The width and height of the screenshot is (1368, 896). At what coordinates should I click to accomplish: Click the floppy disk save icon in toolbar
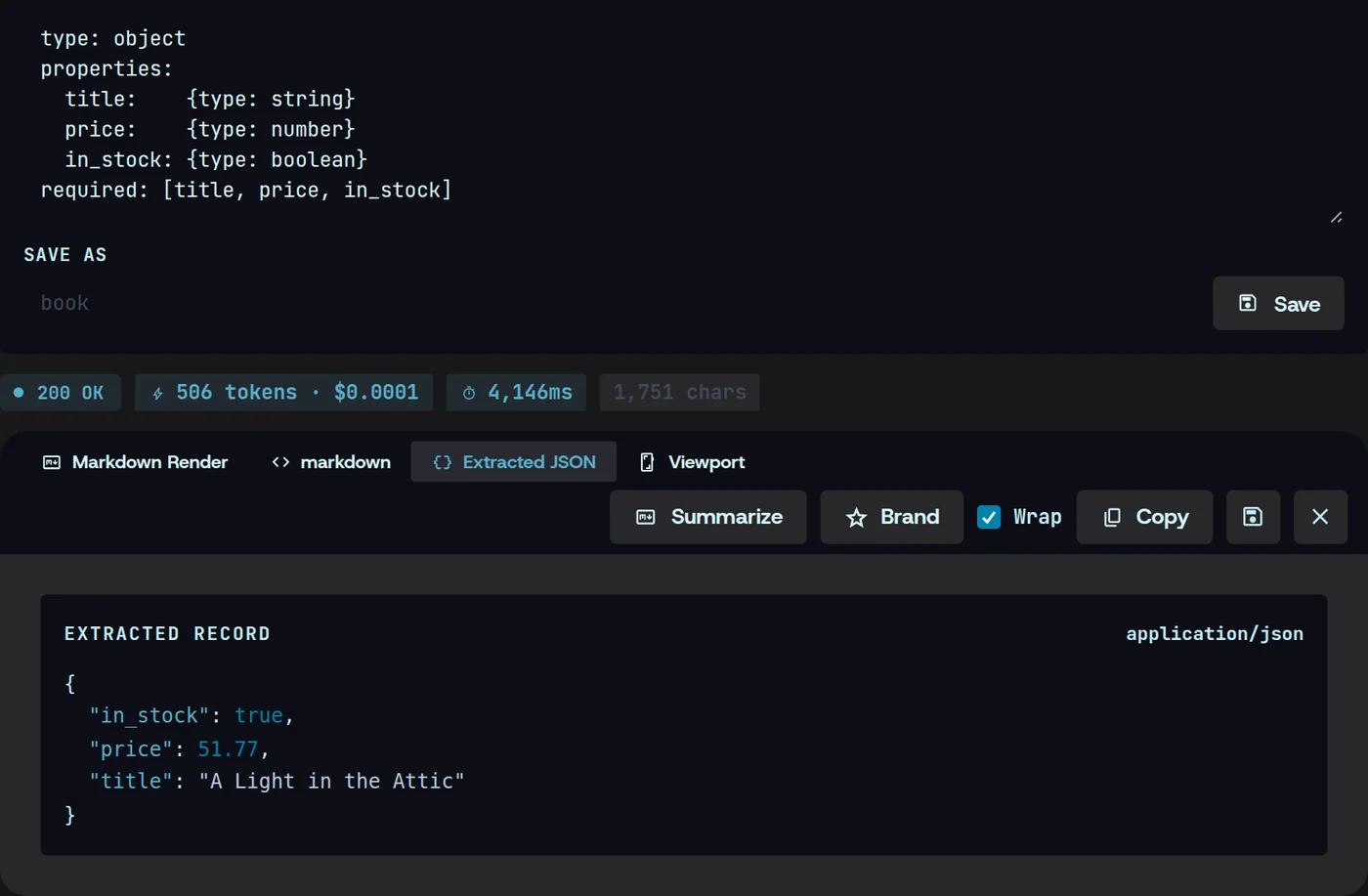click(1253, 517)
